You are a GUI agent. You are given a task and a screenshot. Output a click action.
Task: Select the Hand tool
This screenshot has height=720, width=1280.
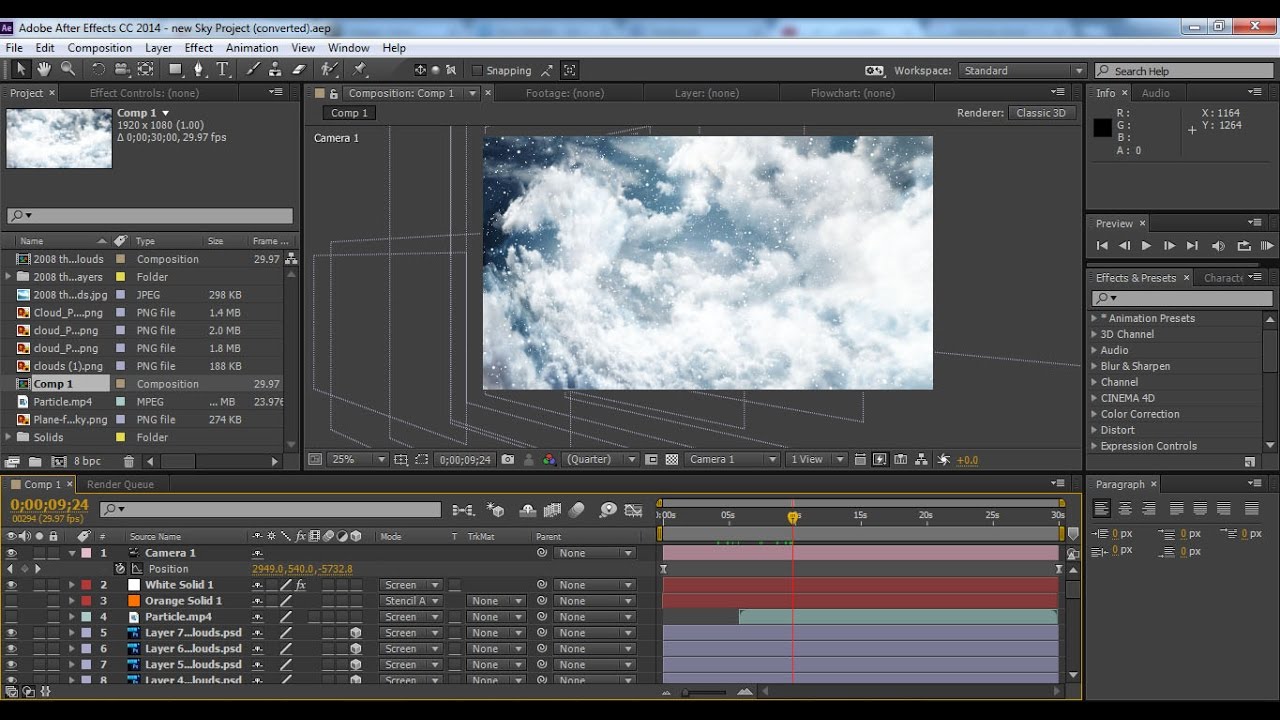[44, 69]
